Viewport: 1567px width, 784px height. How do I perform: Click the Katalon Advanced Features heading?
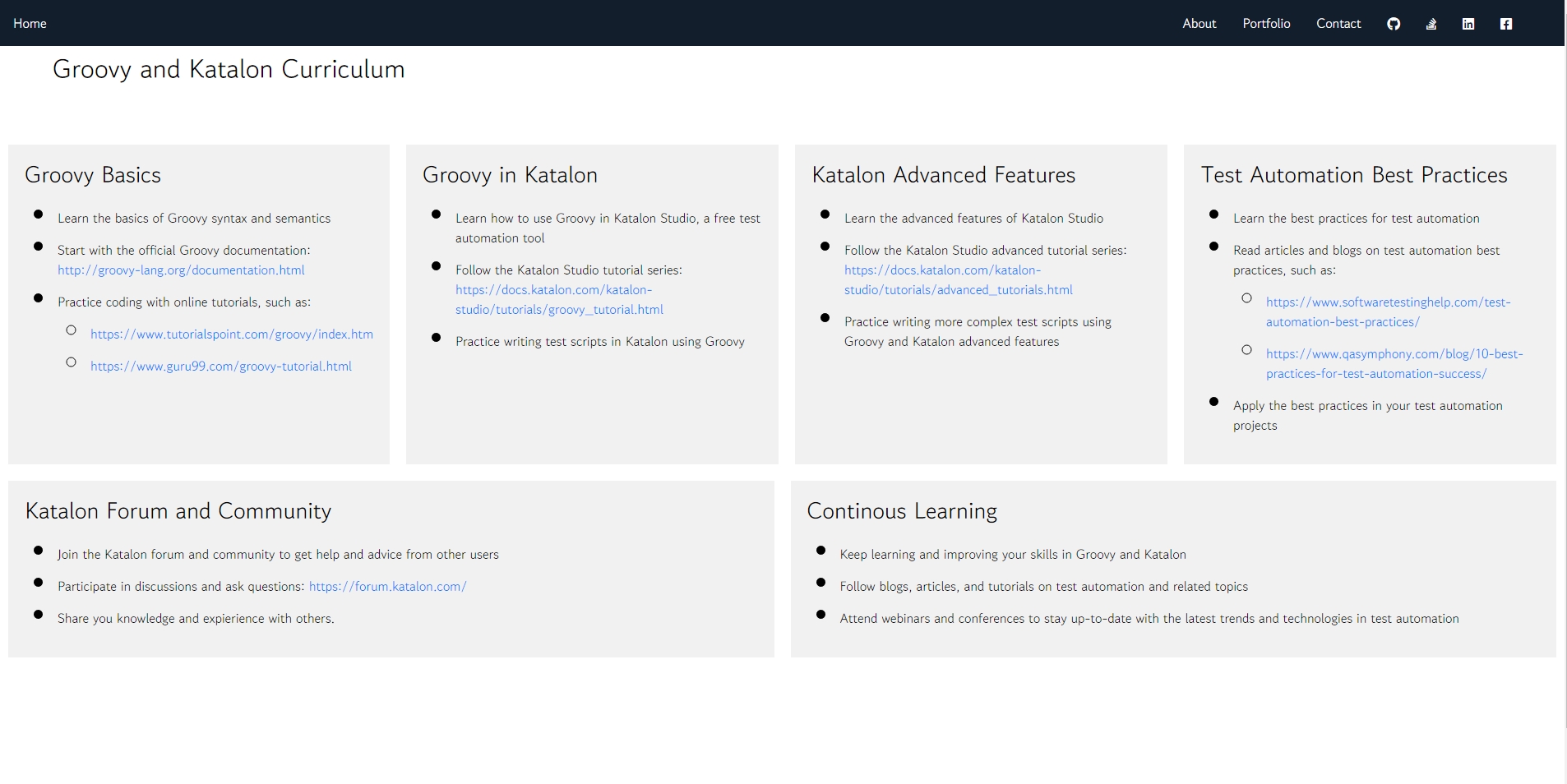(943, 174)
